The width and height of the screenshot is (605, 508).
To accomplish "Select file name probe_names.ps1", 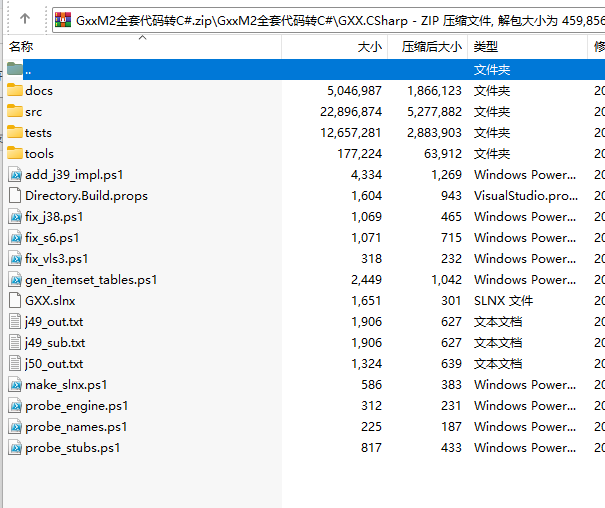I will tap(76, 427).
